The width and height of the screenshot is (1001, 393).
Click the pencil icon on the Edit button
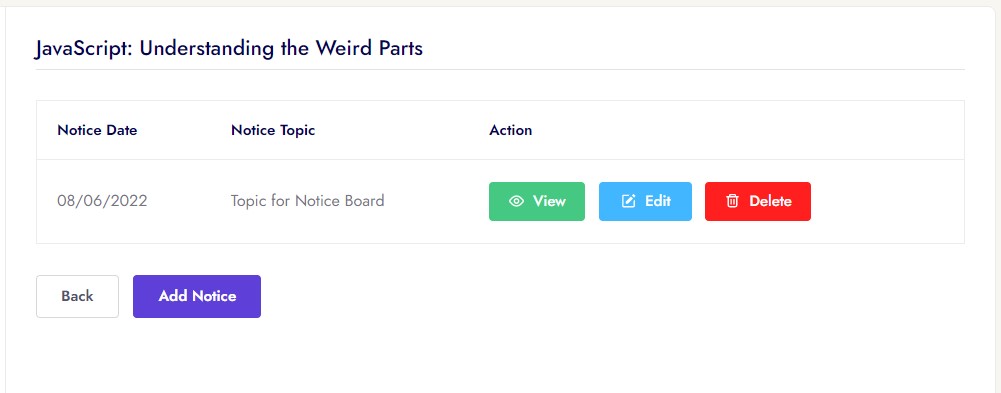tap(628, 202)
